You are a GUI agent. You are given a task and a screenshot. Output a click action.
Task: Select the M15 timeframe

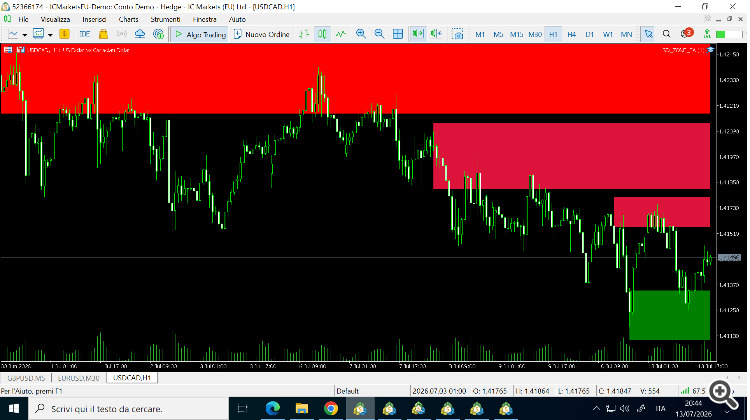click(x=517, y=34)
